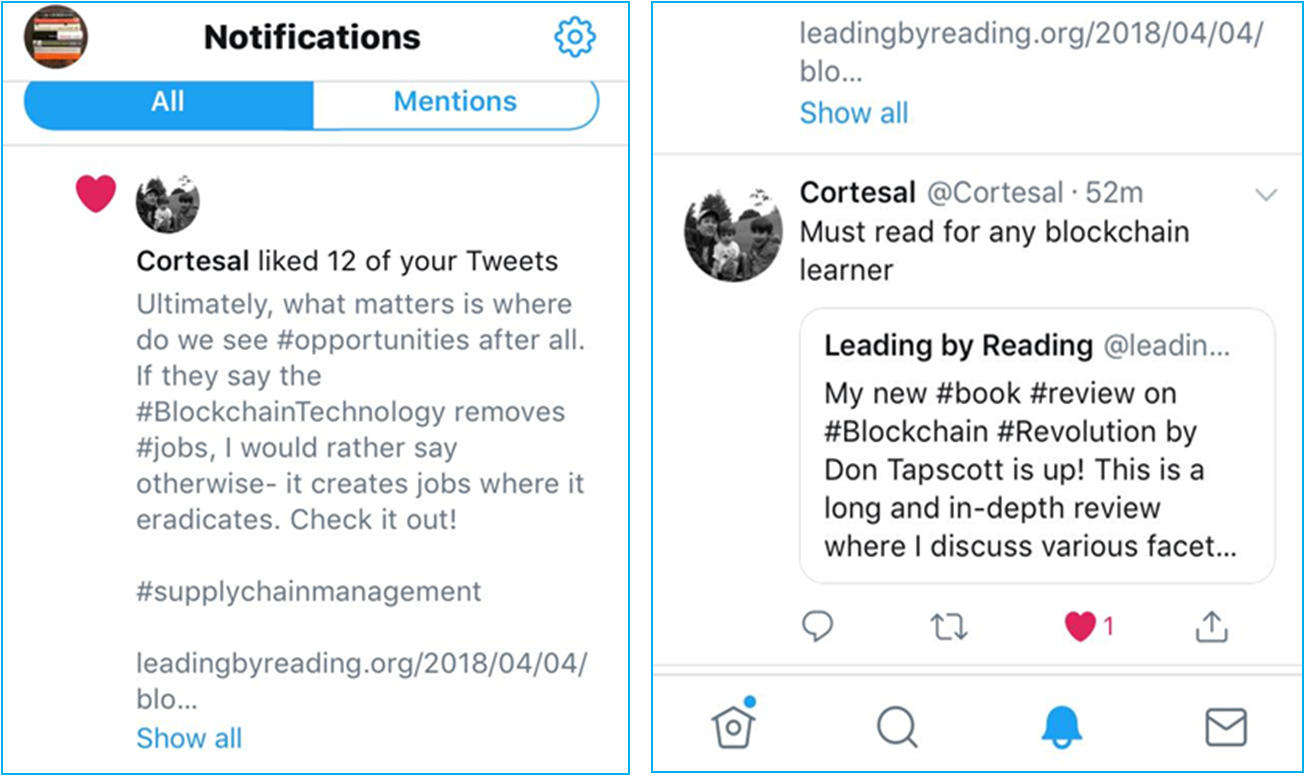Switch to the Mentions tab

point(455,102)
